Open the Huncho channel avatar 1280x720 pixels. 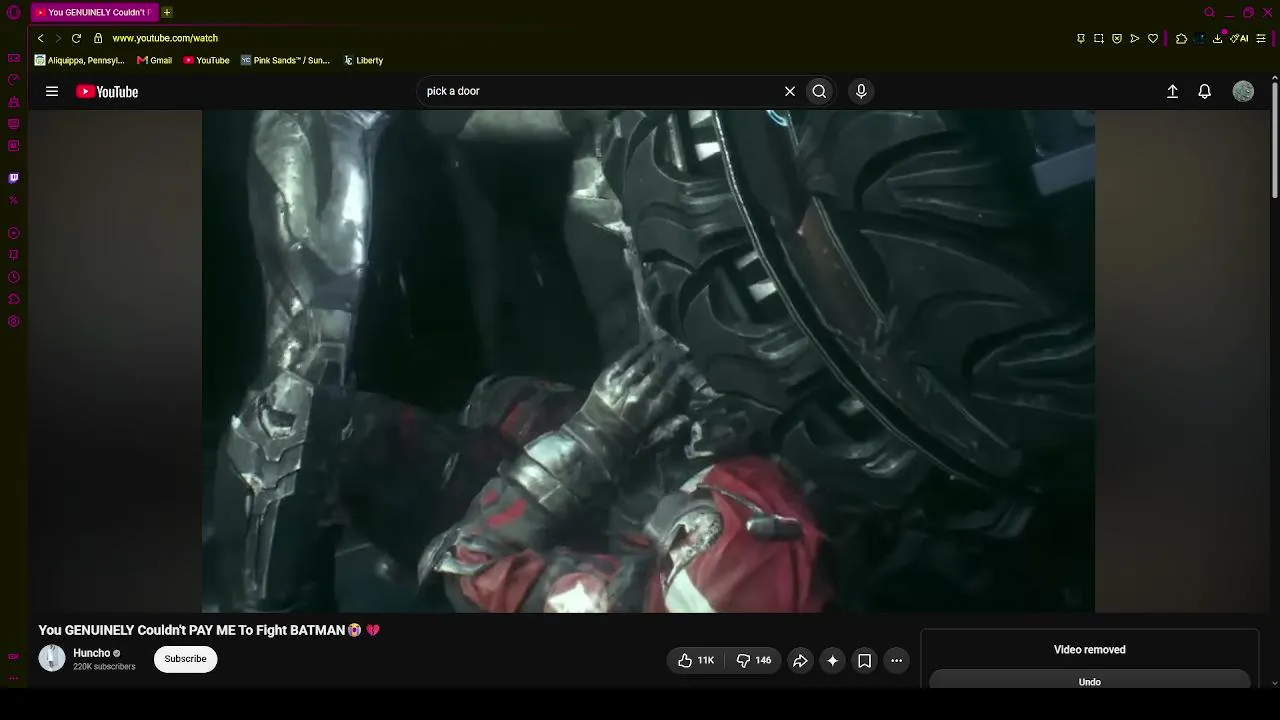(x=52, y=658)
